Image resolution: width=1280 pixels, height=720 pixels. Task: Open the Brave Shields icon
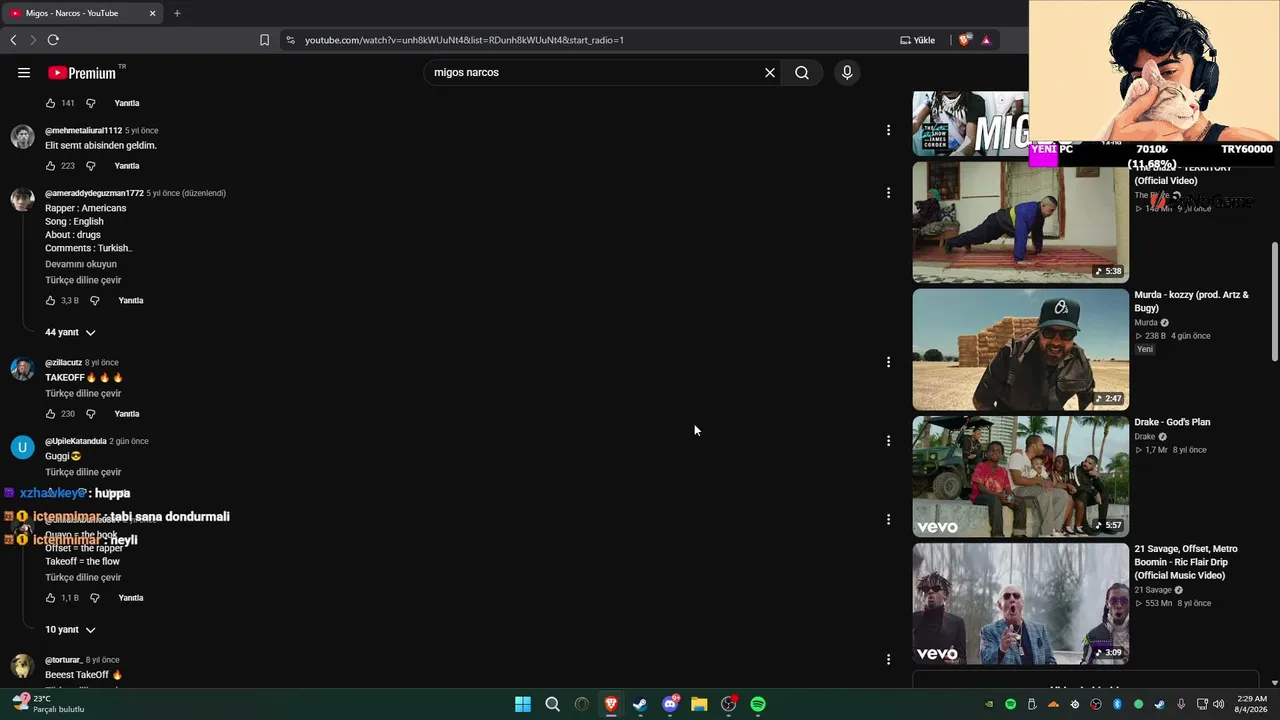tap(964, 40)
